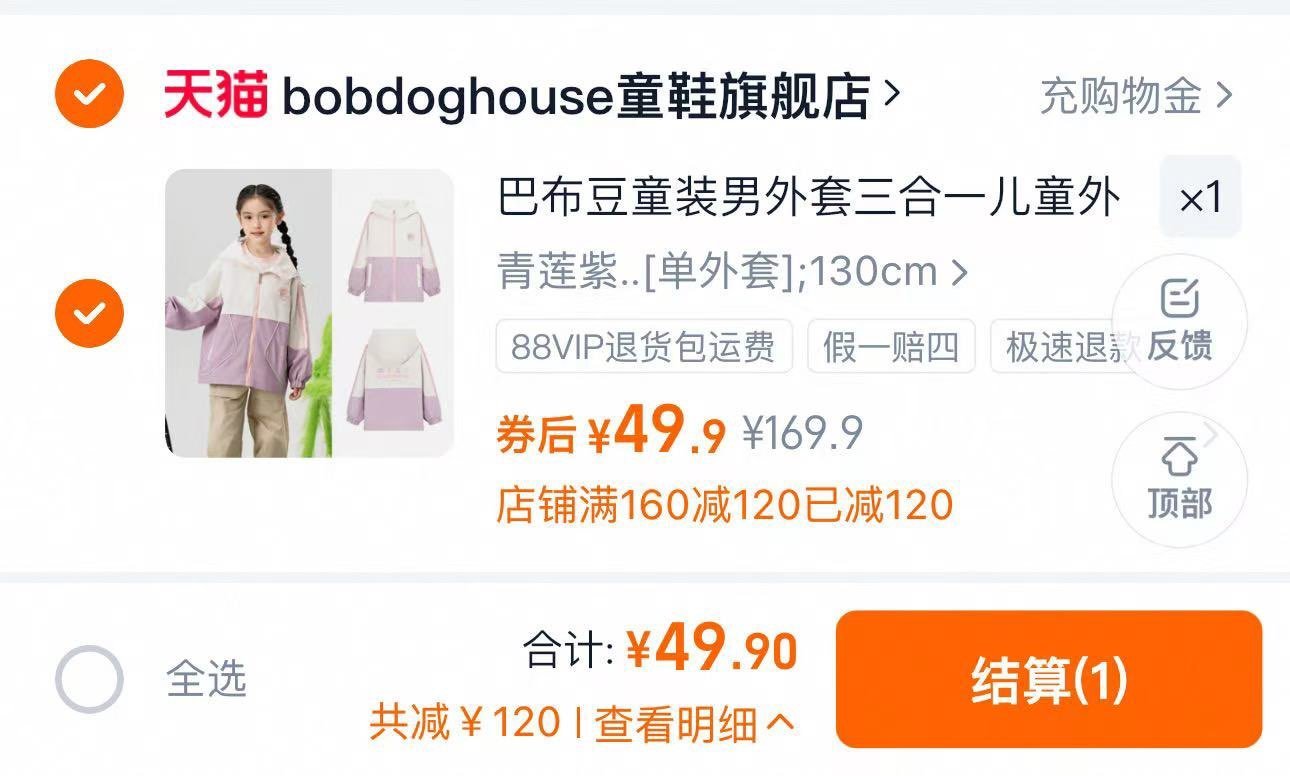Open the 天猫 Tmall logo badge
1290x776 pixels.
[x=215, y=95]
